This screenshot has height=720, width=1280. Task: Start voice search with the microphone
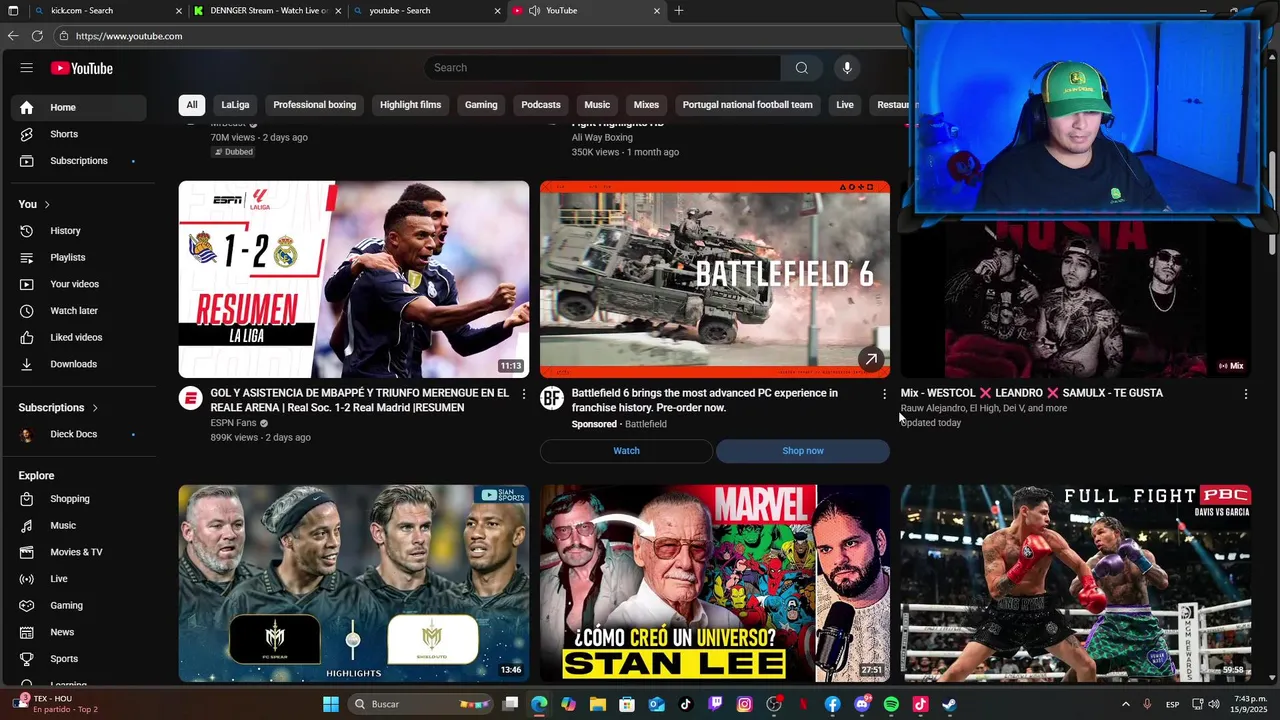point(847,68)
